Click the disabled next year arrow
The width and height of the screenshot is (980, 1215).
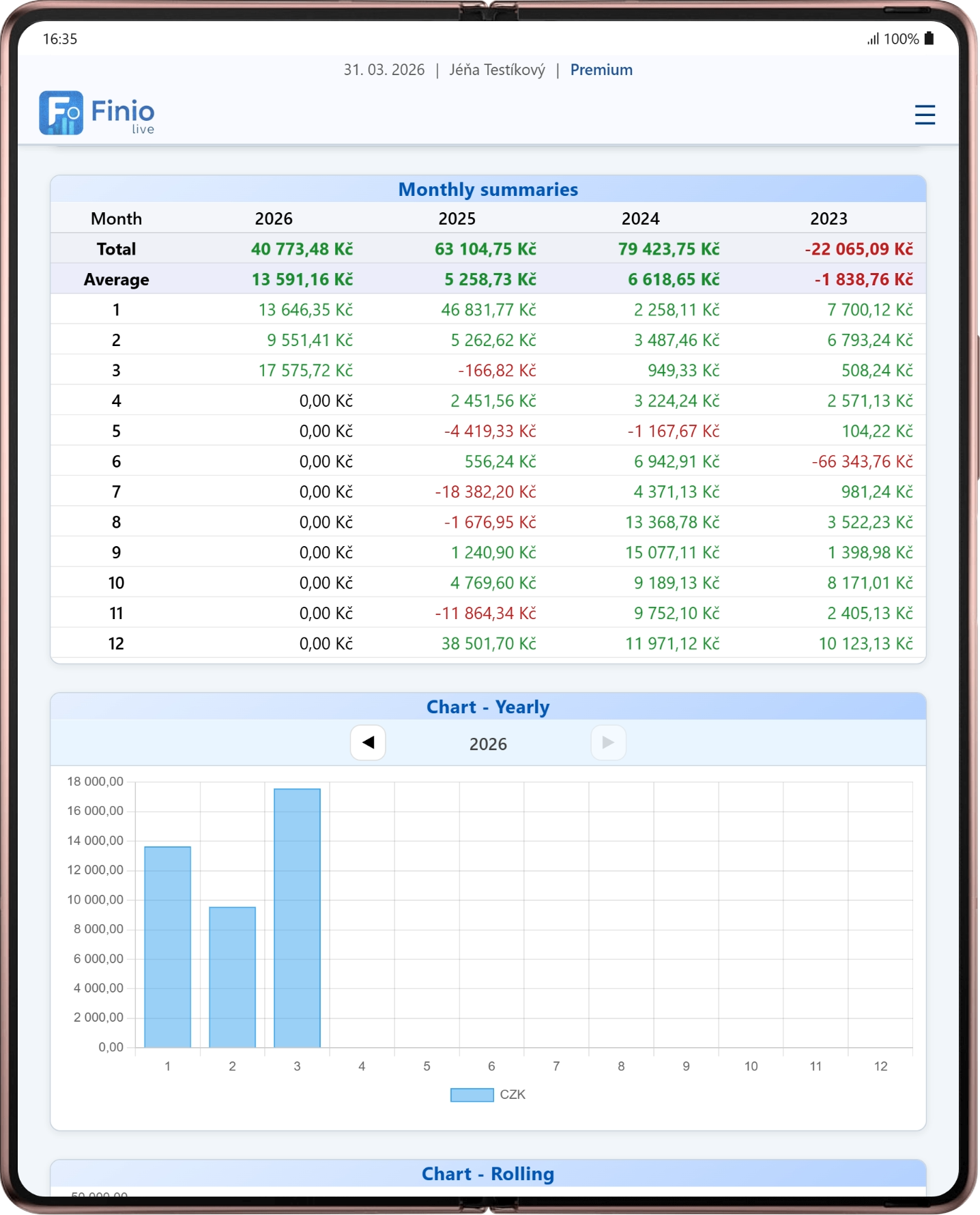click(607, 743)
